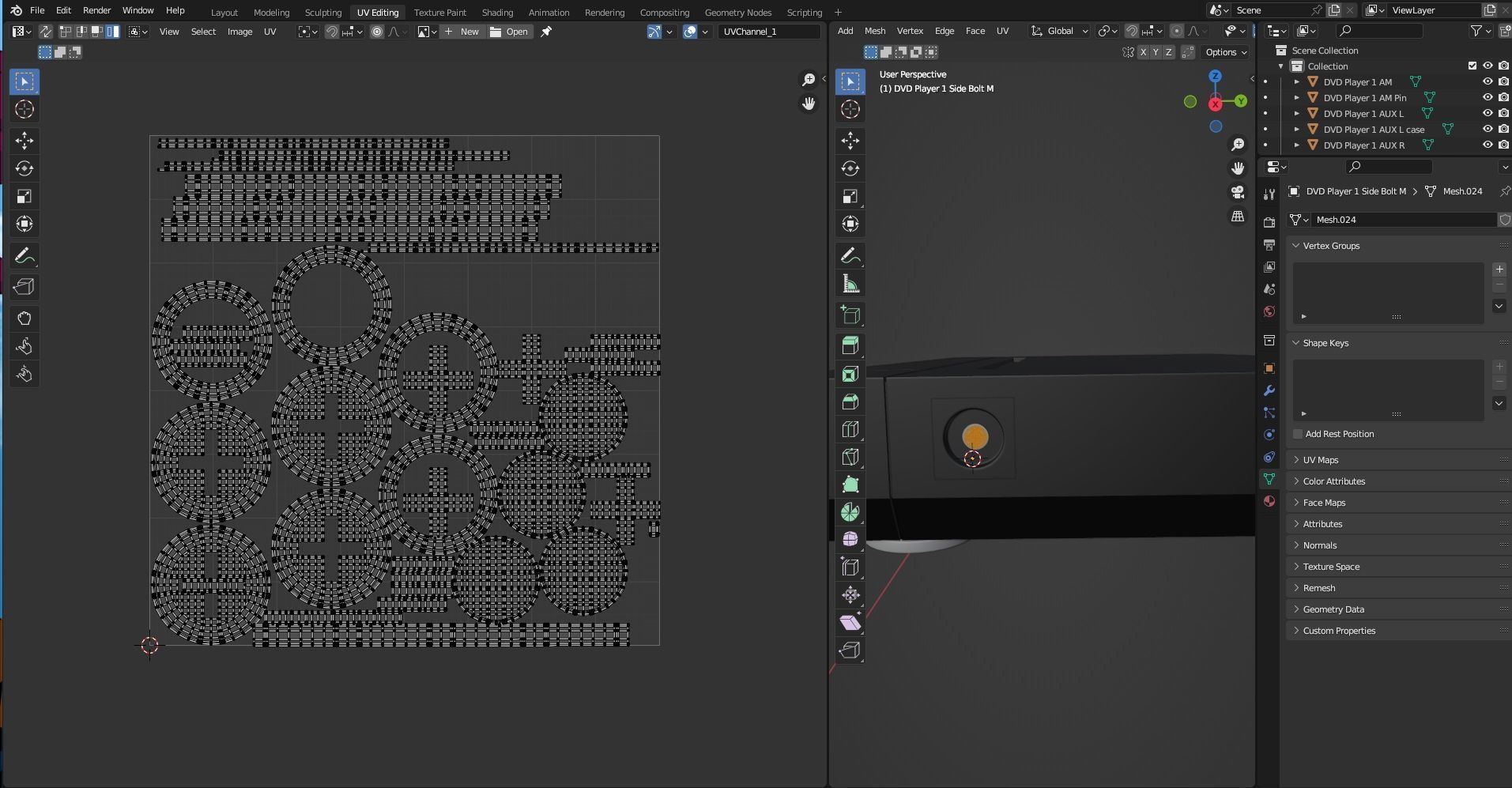This screenshot has height=788, width=1512.
Task: Open the Render properties tab
Action: point(1269,223)
